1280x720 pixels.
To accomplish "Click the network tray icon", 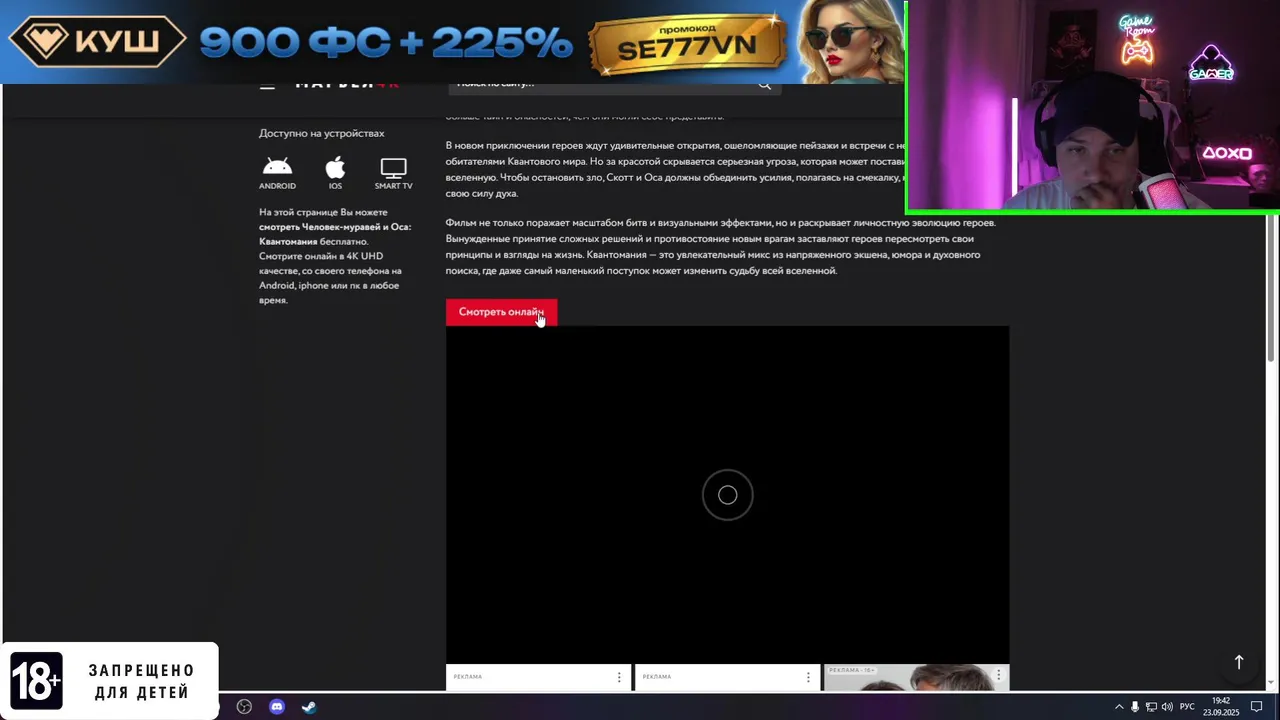I will coord(1151,707).
